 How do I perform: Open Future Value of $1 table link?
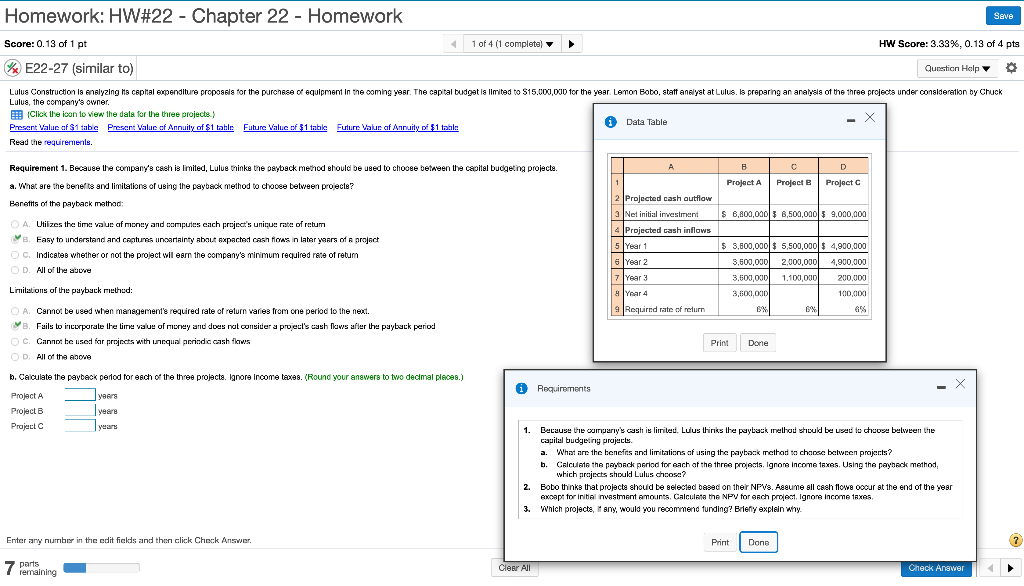click(x=285, y=127)
